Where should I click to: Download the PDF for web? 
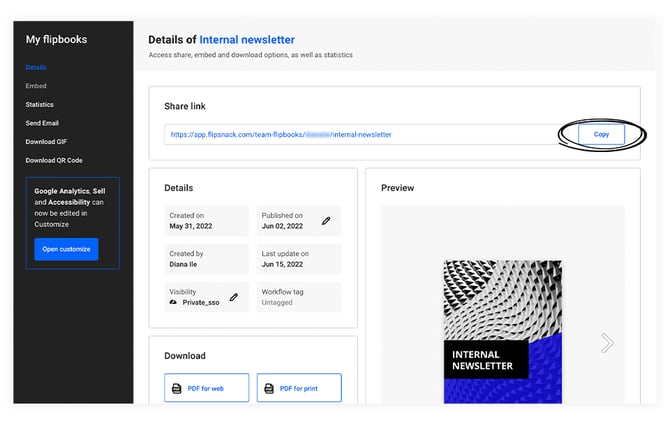click(x=206, y=388)
